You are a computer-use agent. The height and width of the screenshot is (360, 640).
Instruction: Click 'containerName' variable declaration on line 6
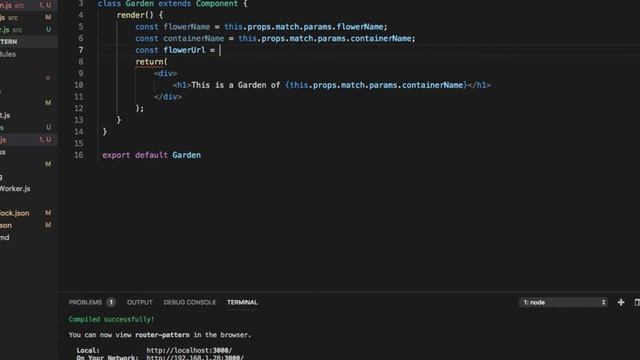tap(193, 38)
